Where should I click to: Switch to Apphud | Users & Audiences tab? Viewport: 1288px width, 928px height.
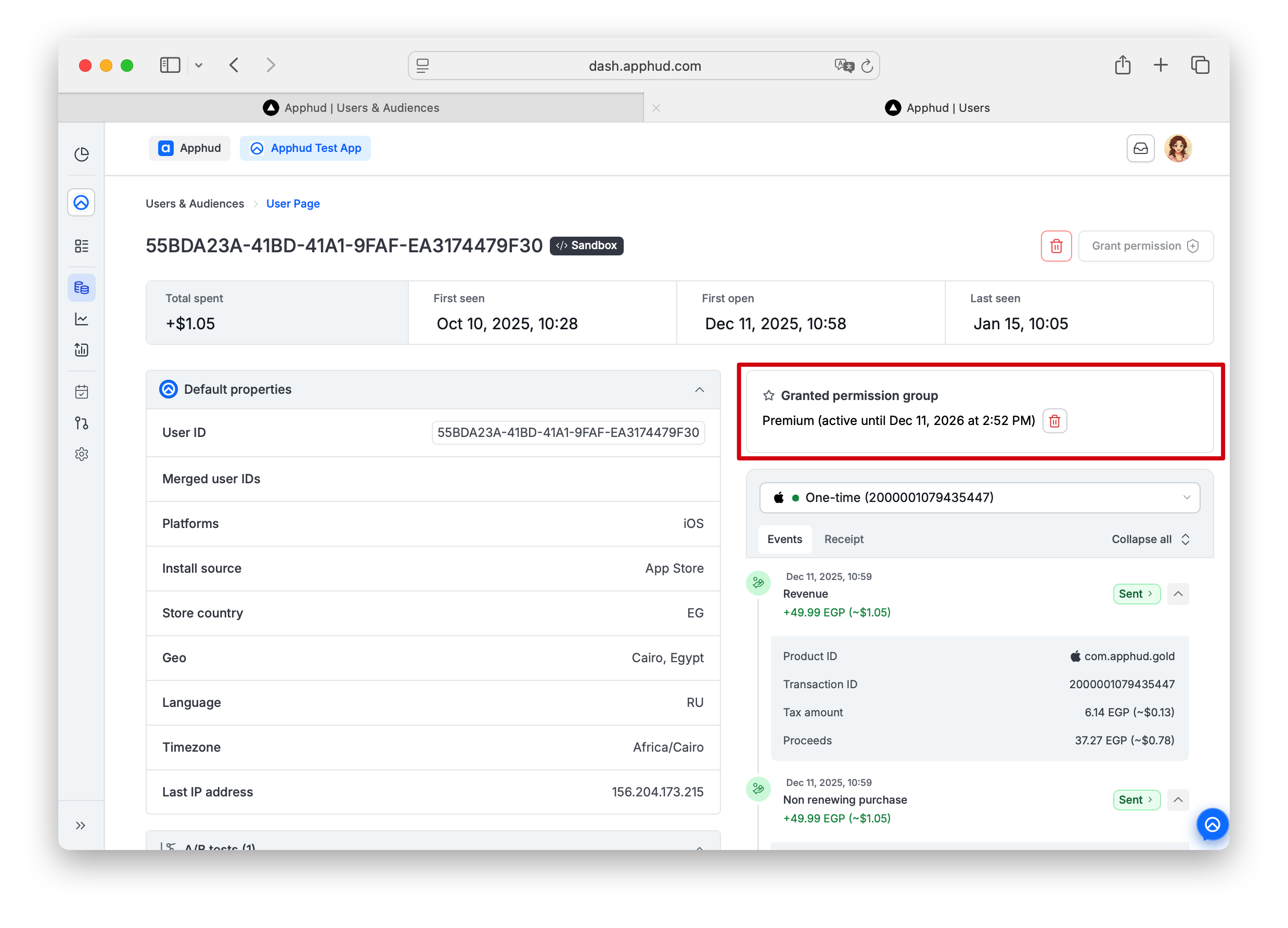point(351,108)
